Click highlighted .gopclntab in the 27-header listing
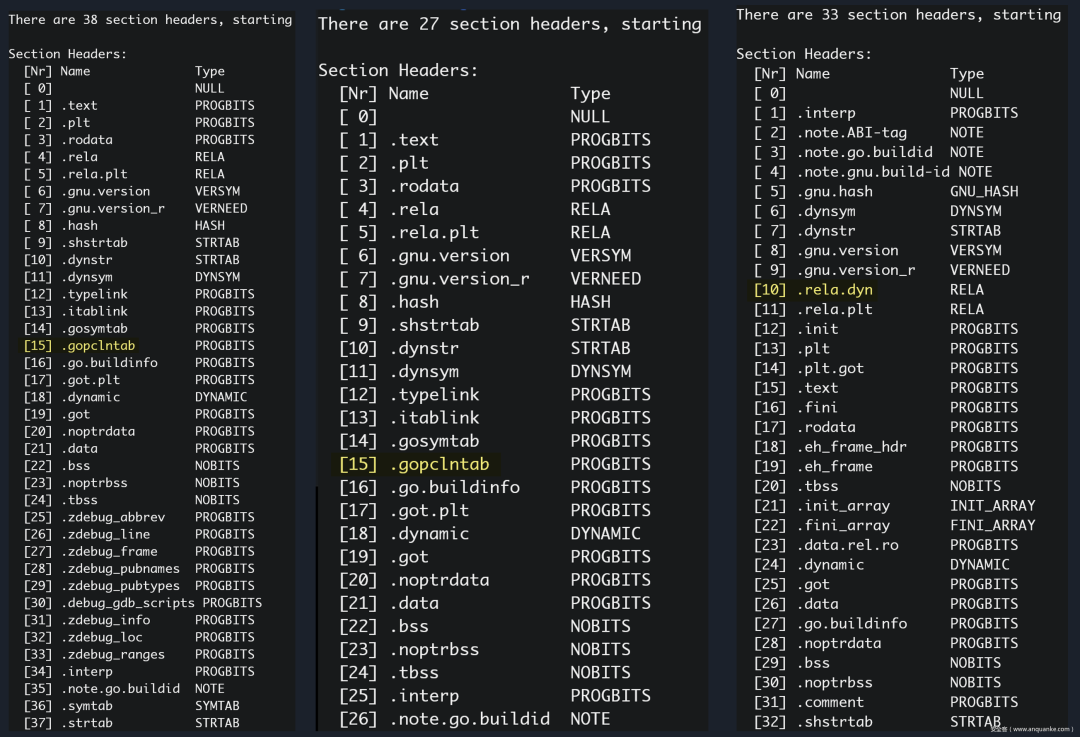Image resolution: width=1080 pixels, height=737 pixels. tap(440, 464)
